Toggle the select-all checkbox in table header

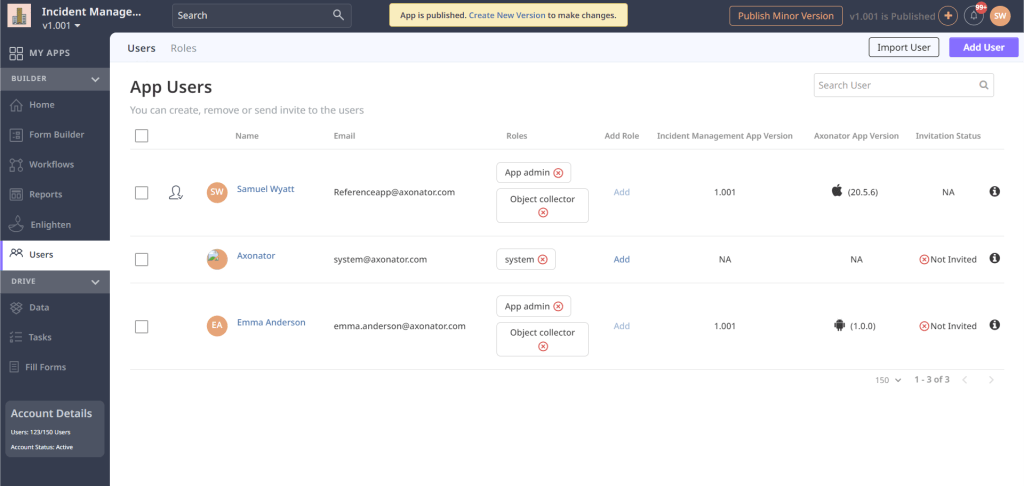(x=142, y=136)
